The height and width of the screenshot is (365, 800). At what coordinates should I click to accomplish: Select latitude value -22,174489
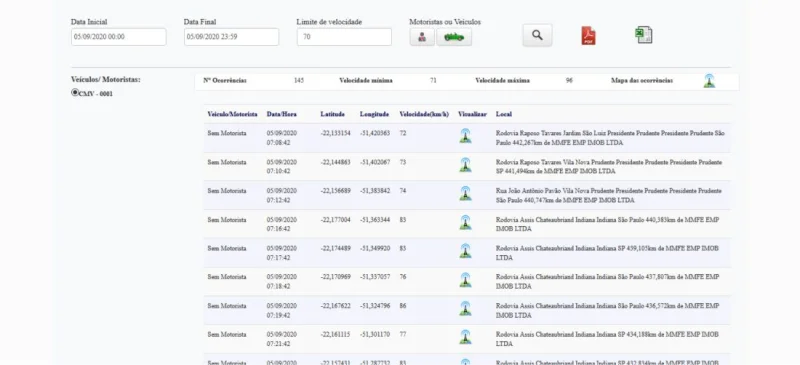tap(335, 249)
